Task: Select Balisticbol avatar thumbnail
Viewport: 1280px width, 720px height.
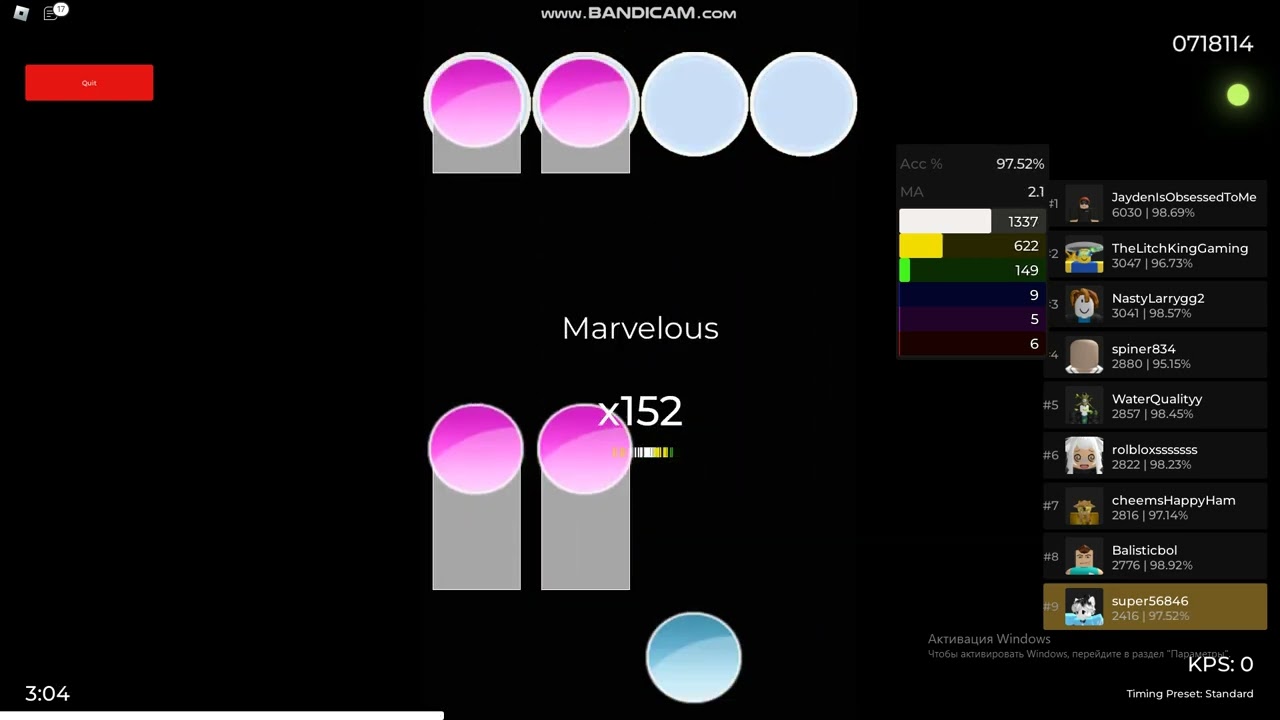Action: click(1084, 557)
